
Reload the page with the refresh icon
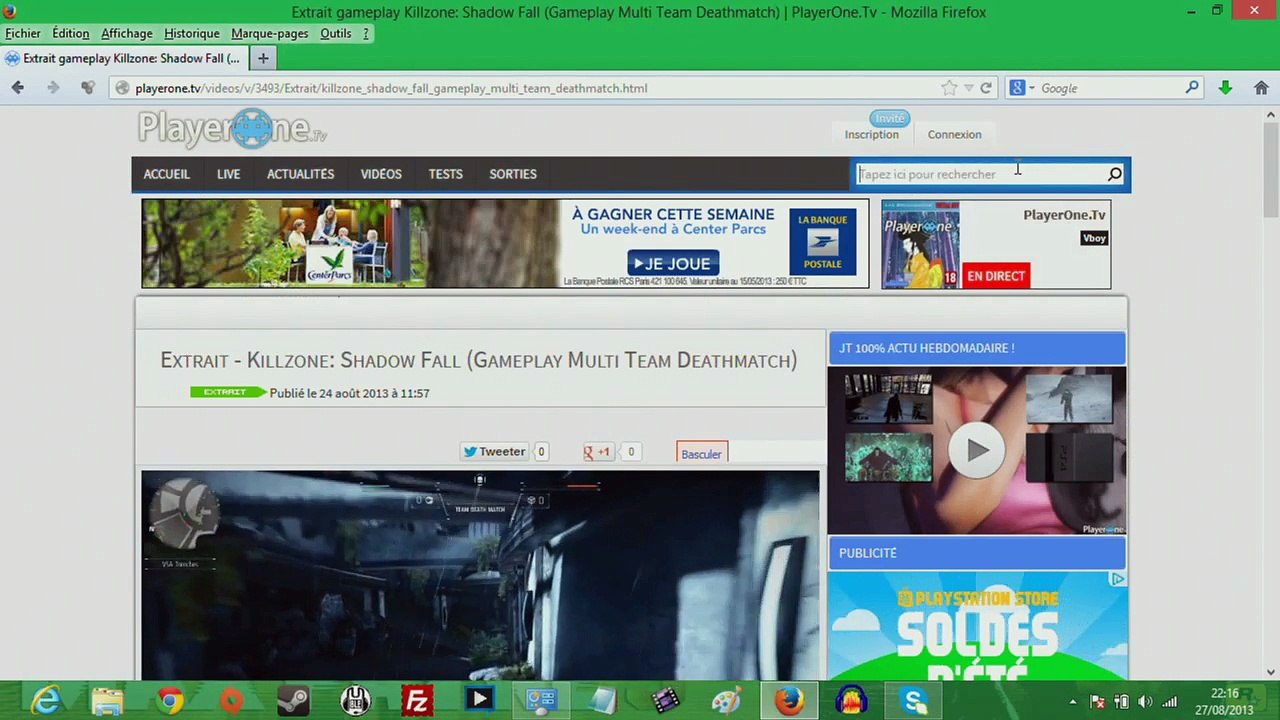986,88
